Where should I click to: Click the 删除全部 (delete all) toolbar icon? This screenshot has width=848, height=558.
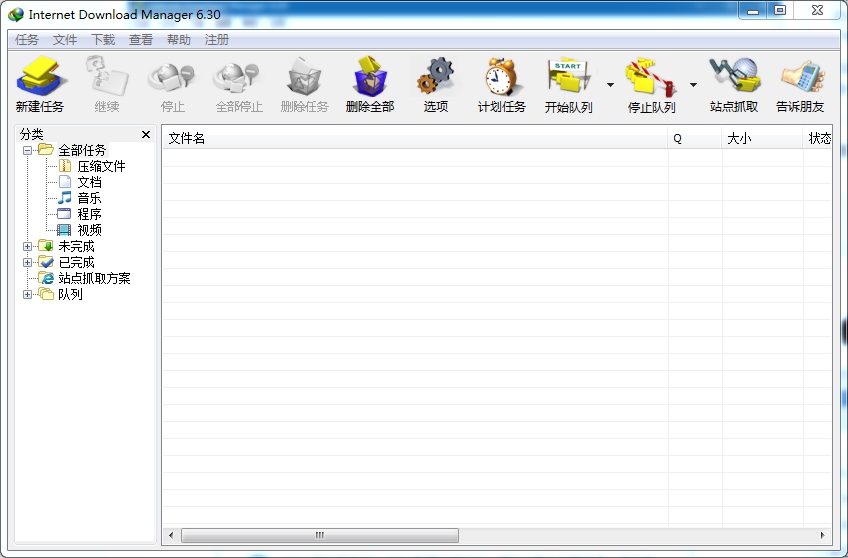pos(370,78)
